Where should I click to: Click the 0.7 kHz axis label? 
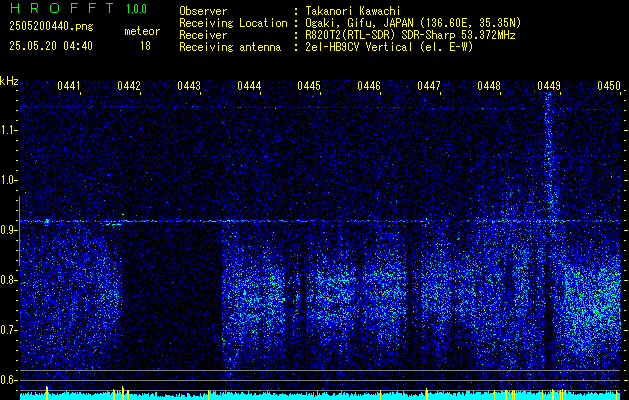click(8, 330)
